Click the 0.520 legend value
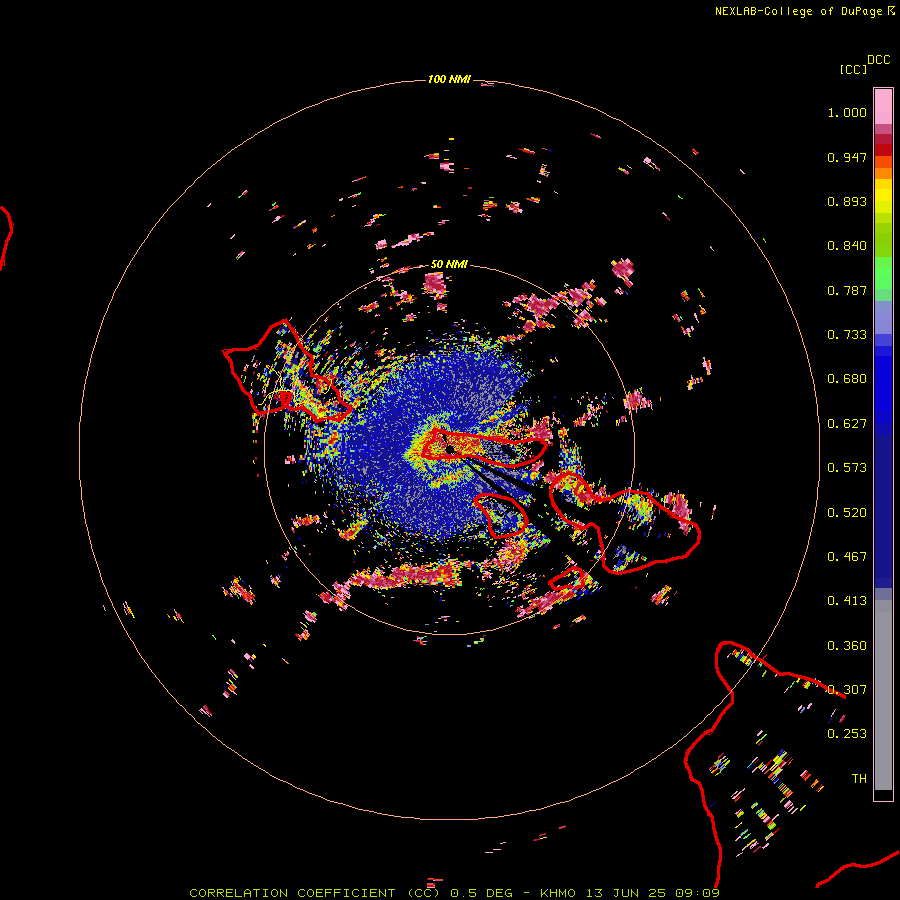The height and width of the screenshot is (900, 900). 847,512
